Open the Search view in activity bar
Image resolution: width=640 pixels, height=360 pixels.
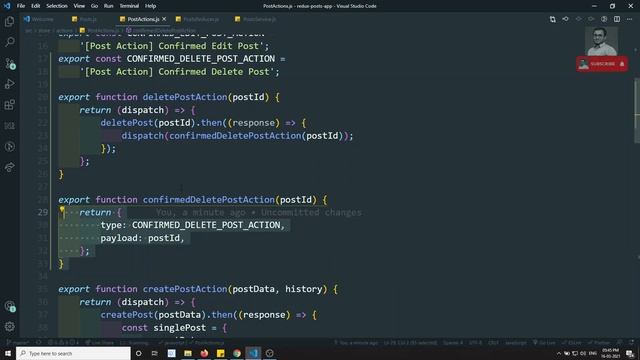click(x=9, y=42)
